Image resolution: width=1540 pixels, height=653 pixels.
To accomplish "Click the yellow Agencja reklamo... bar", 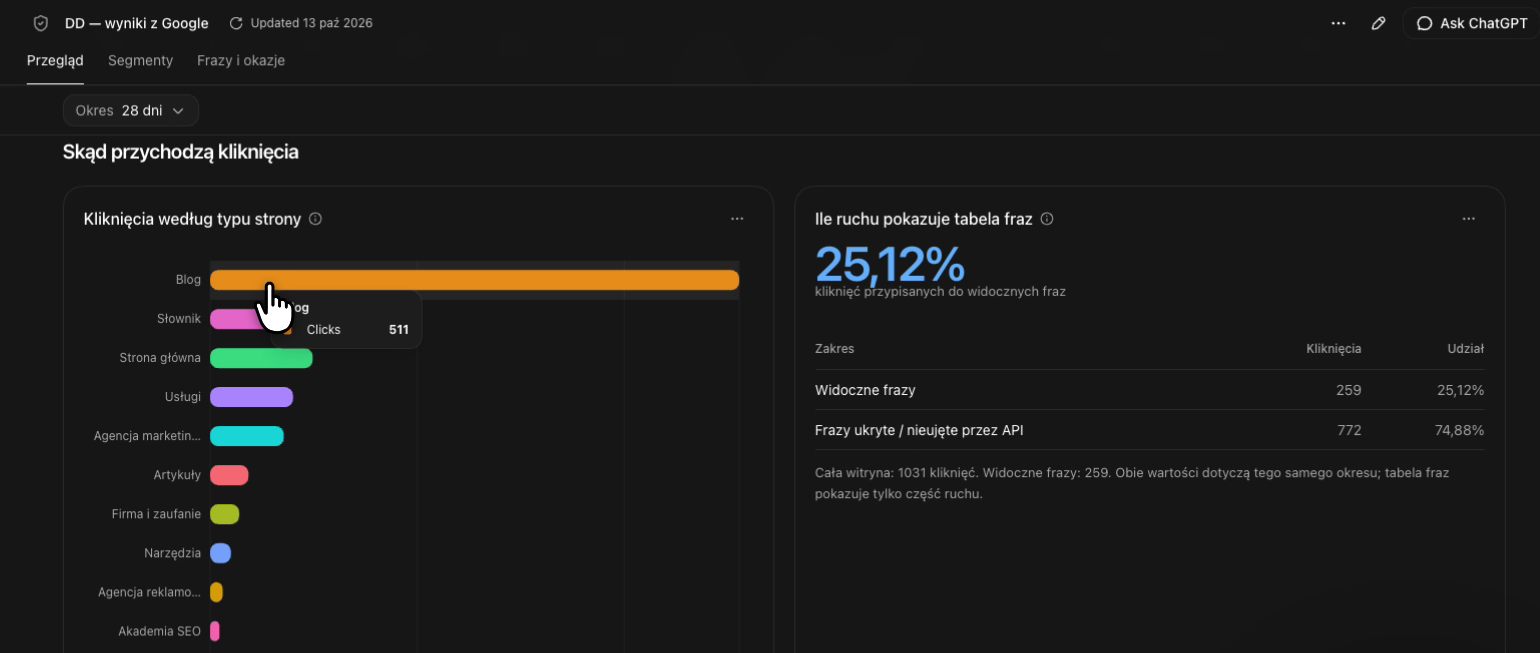I will (x=216, y=592).
